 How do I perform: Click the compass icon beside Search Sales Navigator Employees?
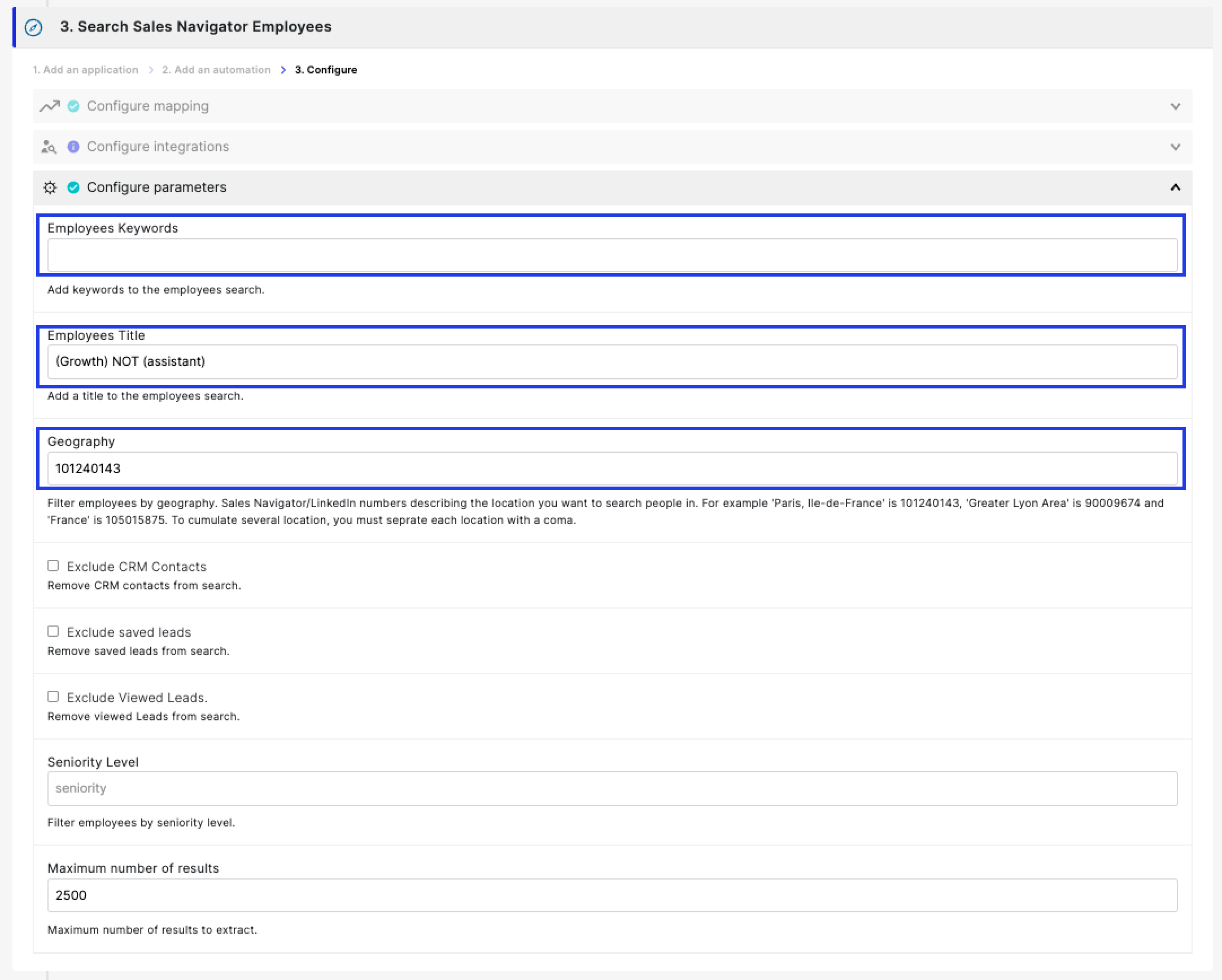pos(33,27)
